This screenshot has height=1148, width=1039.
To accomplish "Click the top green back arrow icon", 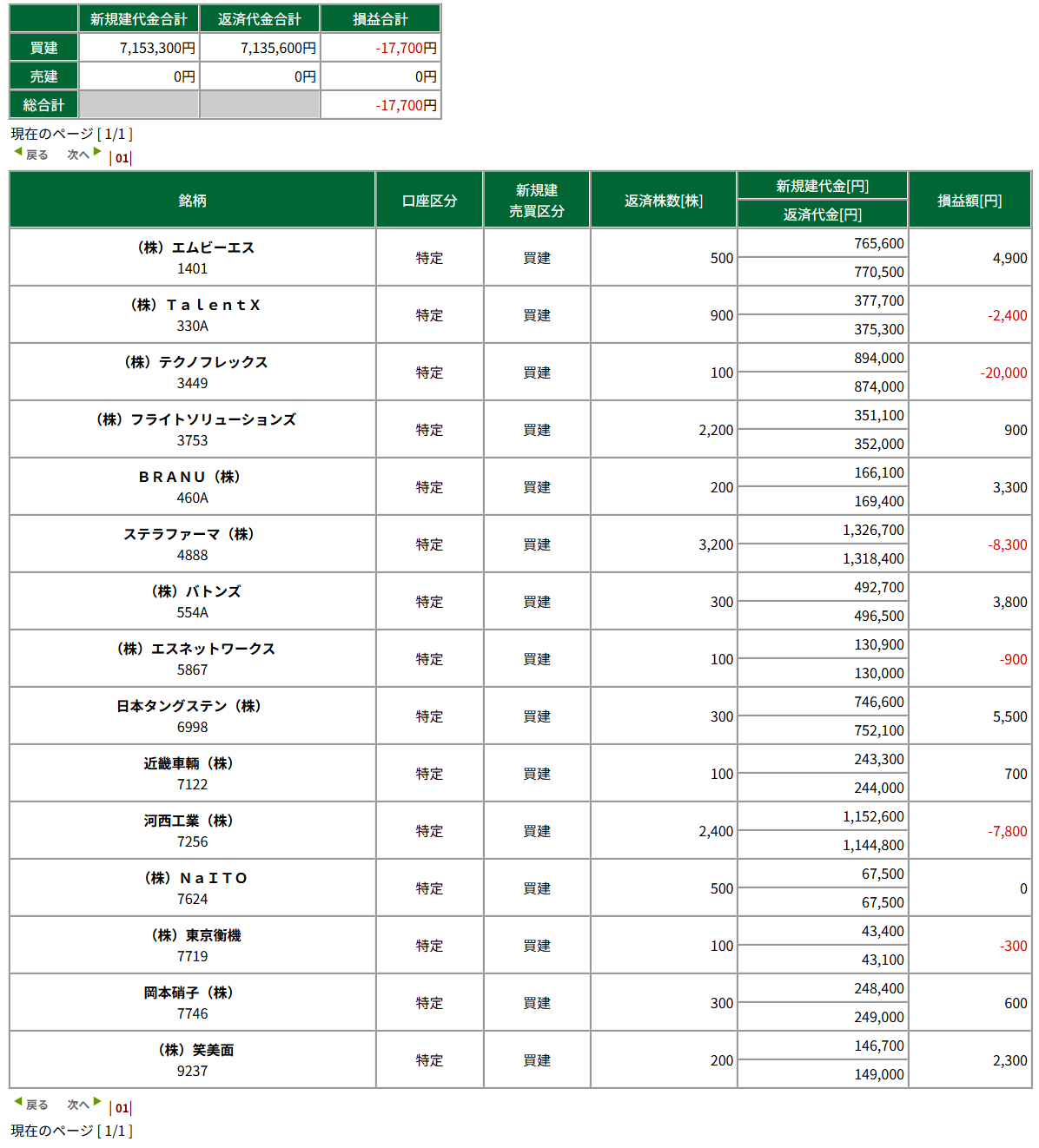I will (17, 152).
